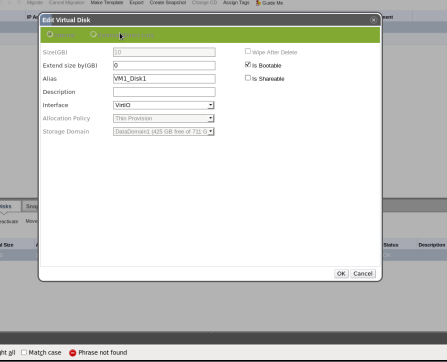Open the Storage Domain dropdown

pyautogui.click(x=164, y=132)
